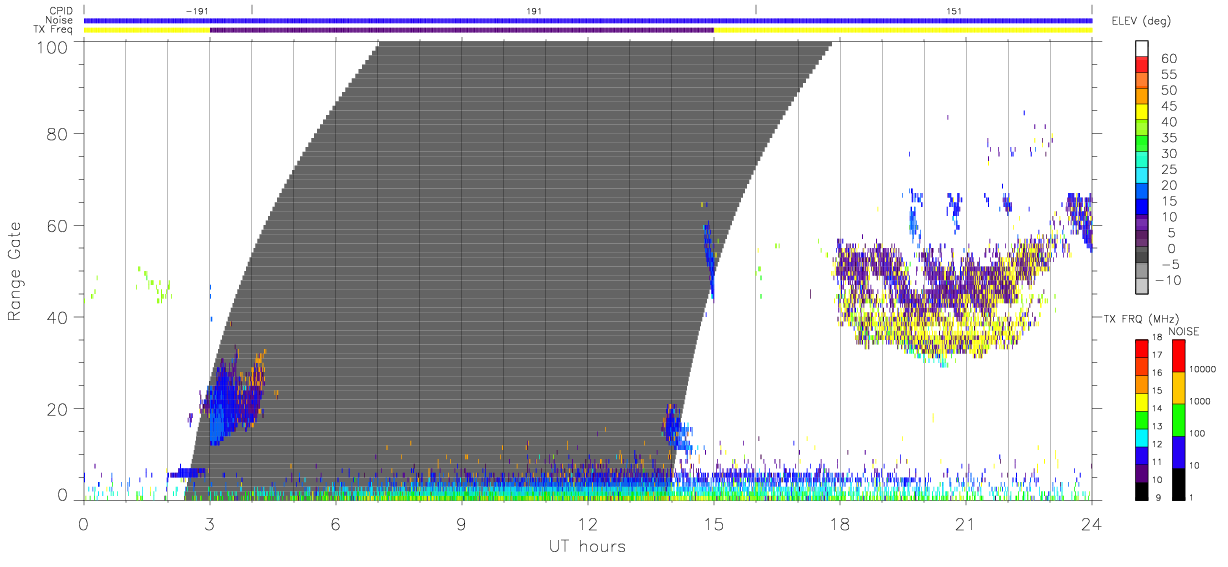Click the 6 label on UT hours axis
This screenshot has height=567, width=1228.
click(335, 522)
